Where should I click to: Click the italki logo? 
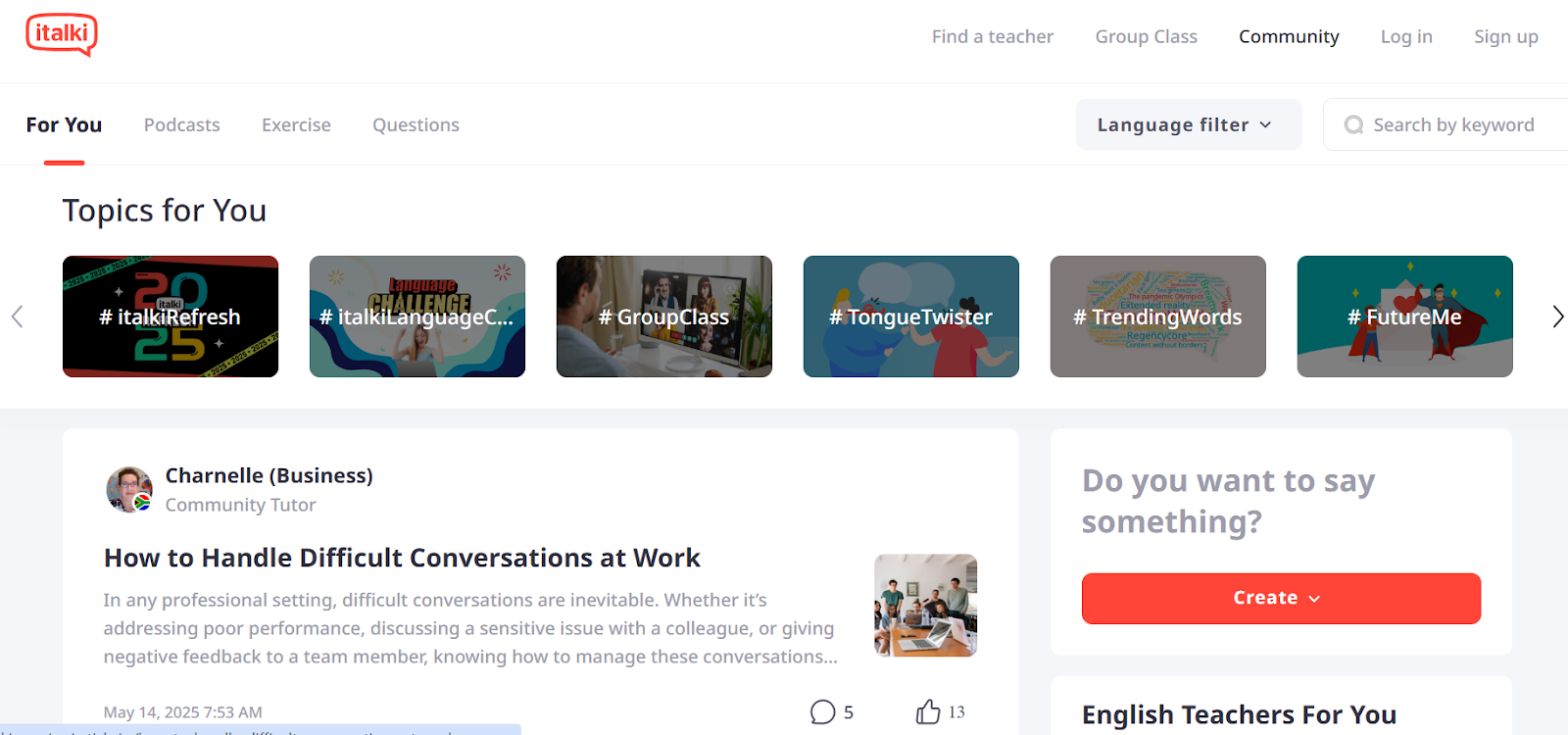click(x=62, y=35)
